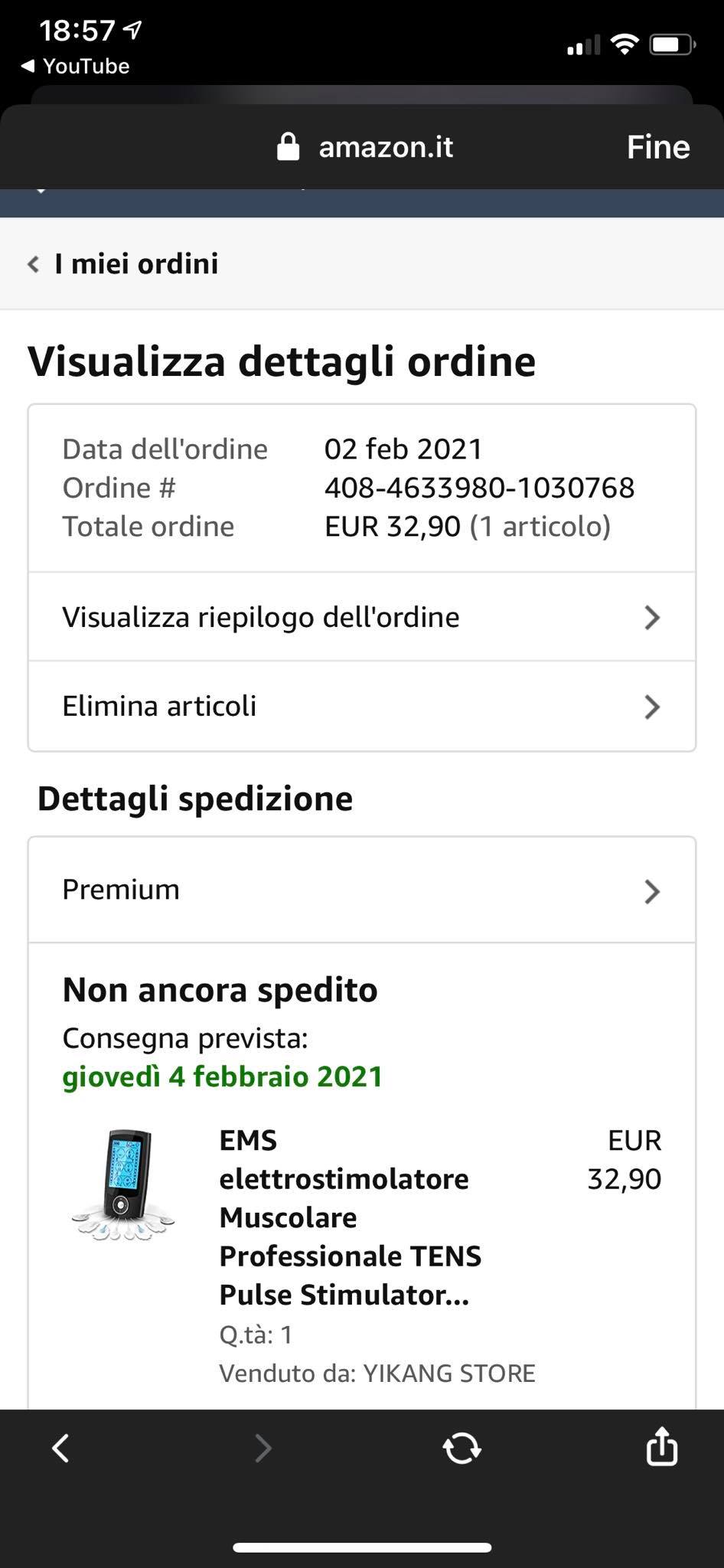This screenshot has height=1568, width=724.
Task: Tap the home indicator bar
Action: (362, 1547)
